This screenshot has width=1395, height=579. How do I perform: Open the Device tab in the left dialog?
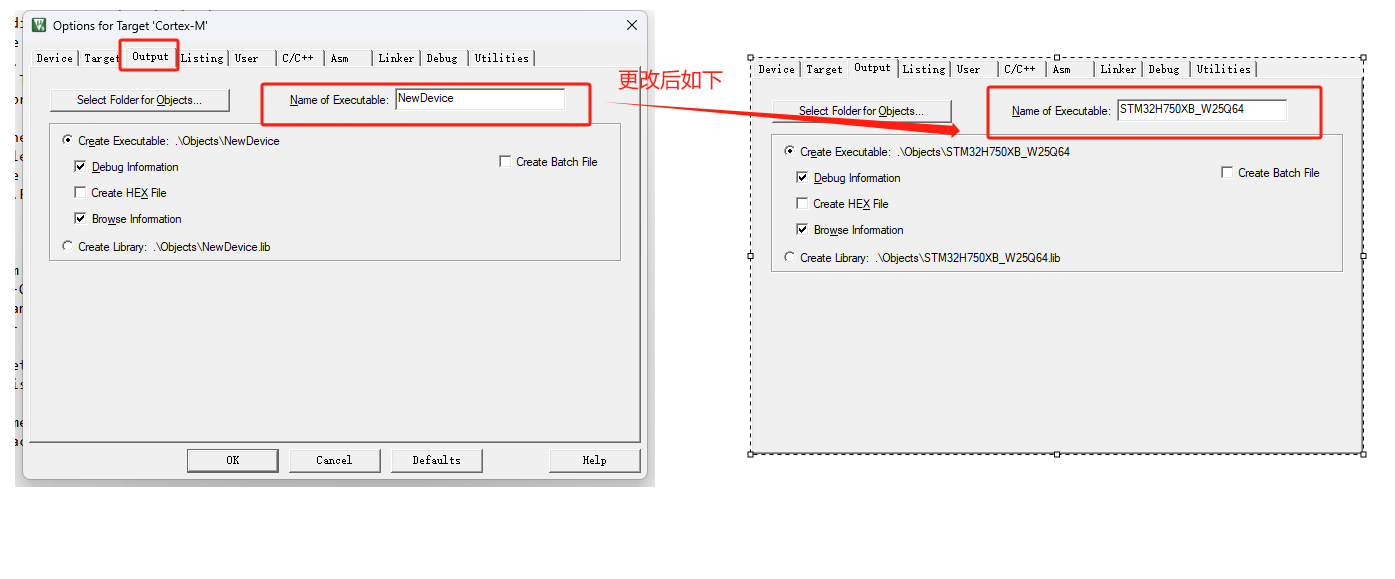coord(54,58)
